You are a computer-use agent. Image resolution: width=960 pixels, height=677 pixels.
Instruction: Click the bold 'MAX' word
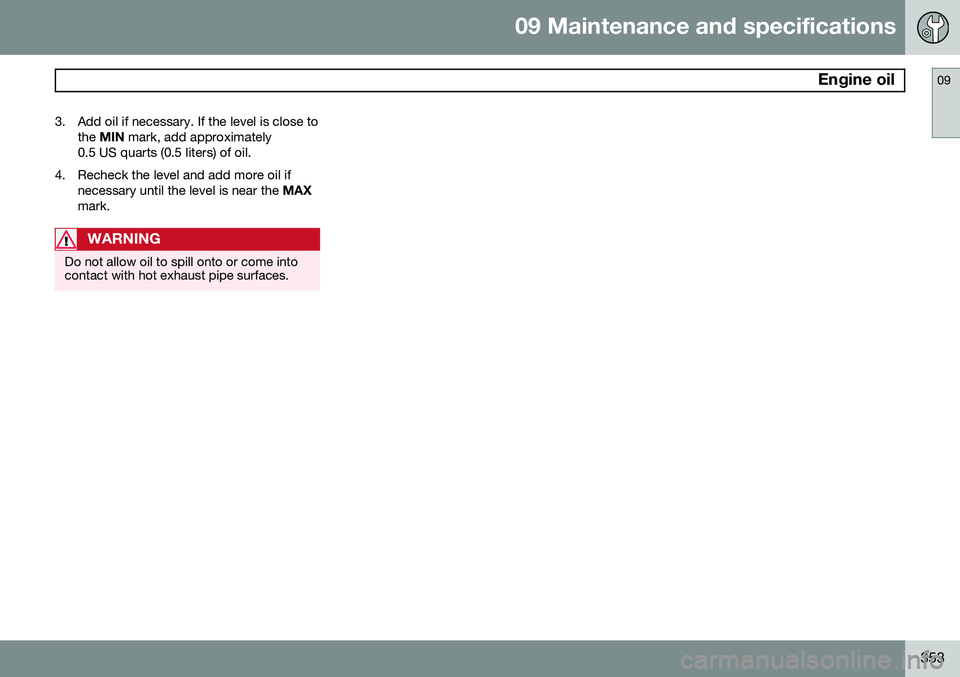[297, 190]
